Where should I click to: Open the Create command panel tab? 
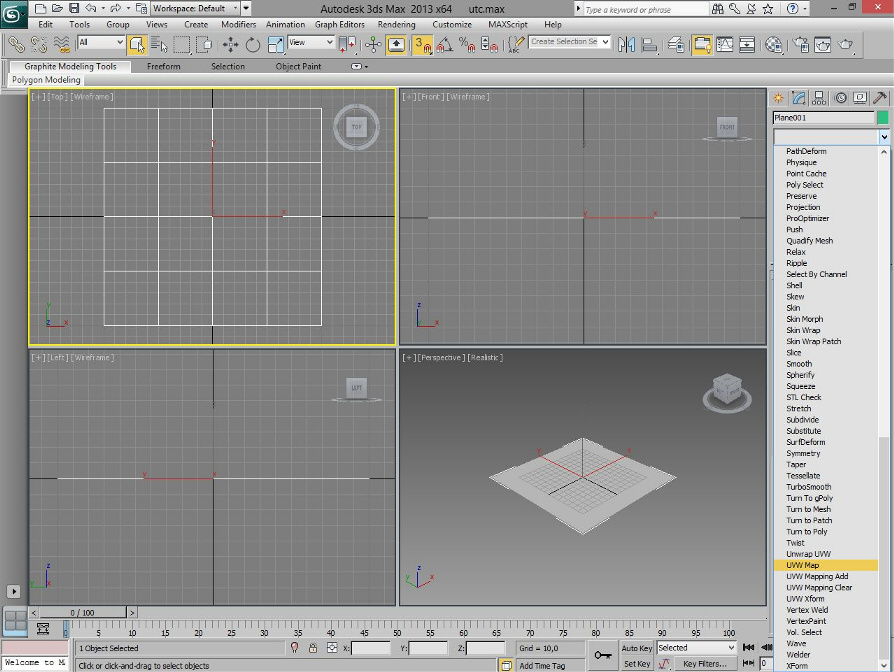click(778, 98)
